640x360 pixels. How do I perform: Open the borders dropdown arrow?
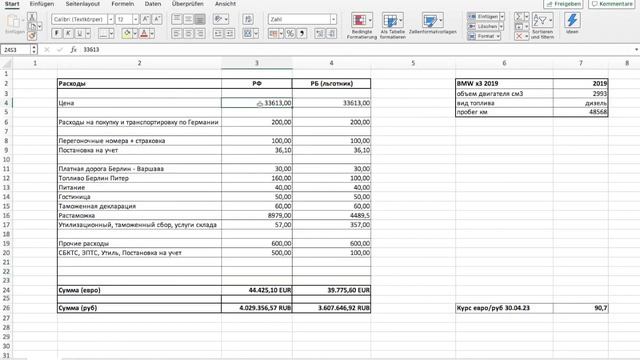[x=111, y=33]
